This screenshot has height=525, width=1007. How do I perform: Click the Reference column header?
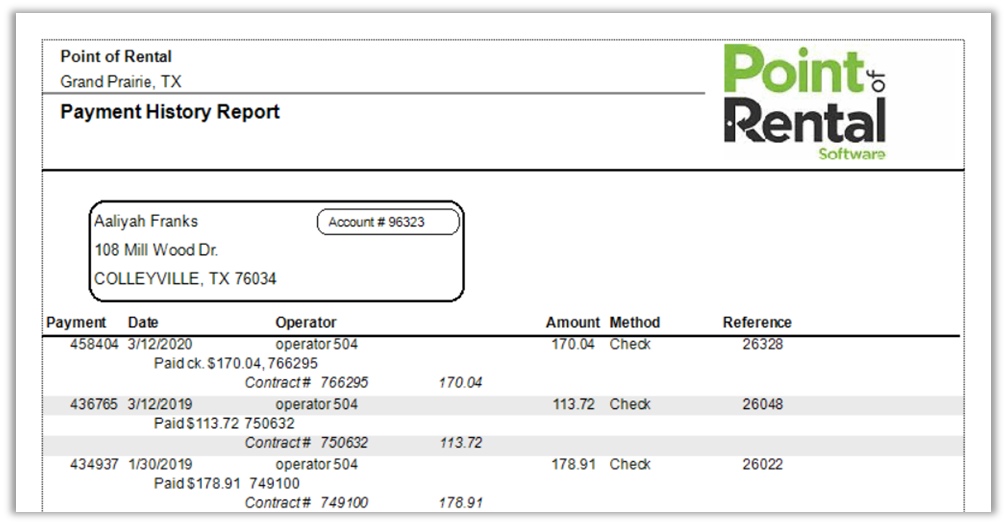(757, 322)
